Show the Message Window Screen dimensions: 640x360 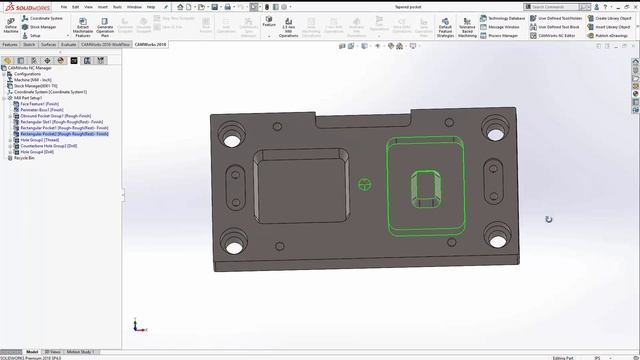500,27
